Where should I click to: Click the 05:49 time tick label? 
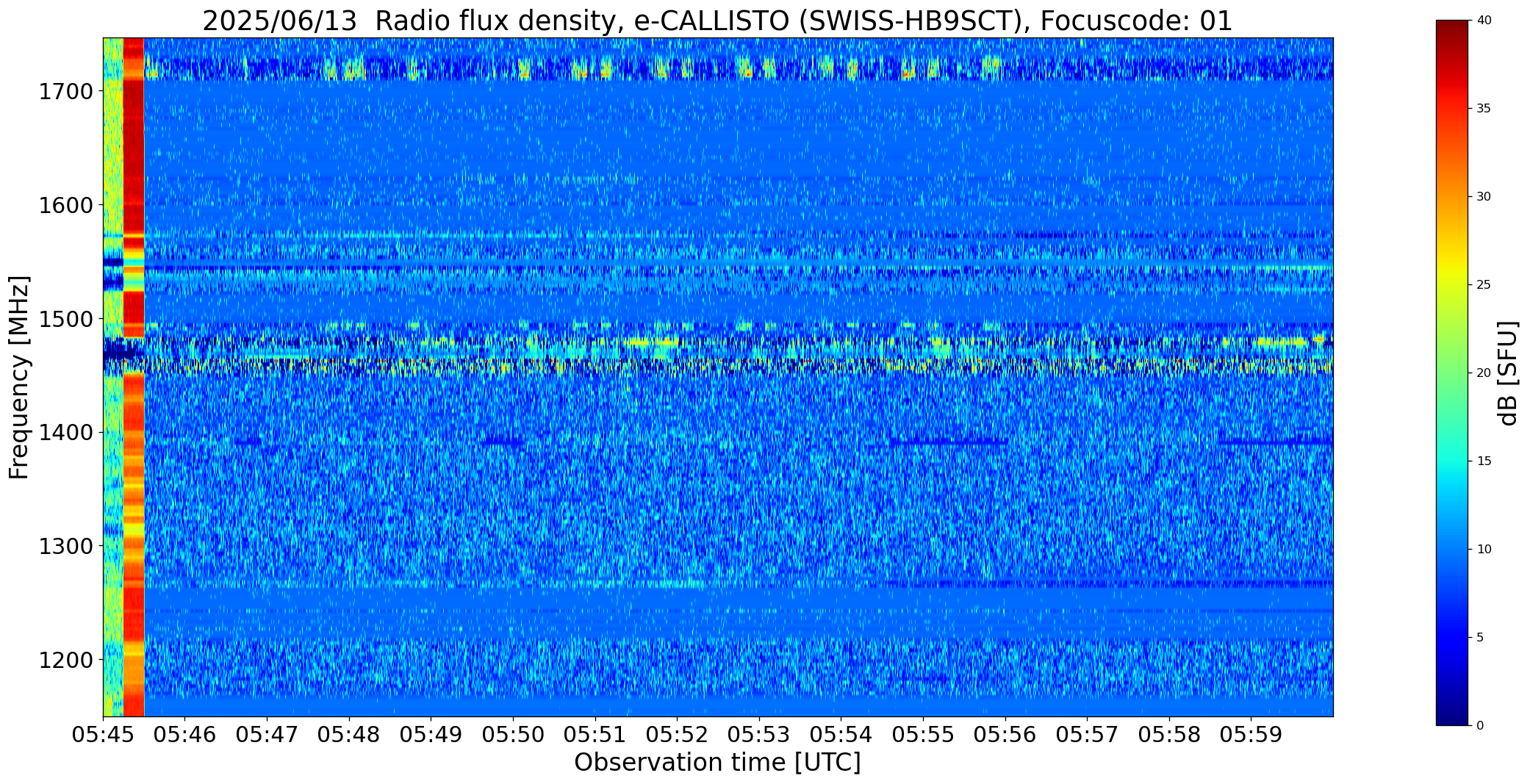pyautogui.click(x=431, y=734)
